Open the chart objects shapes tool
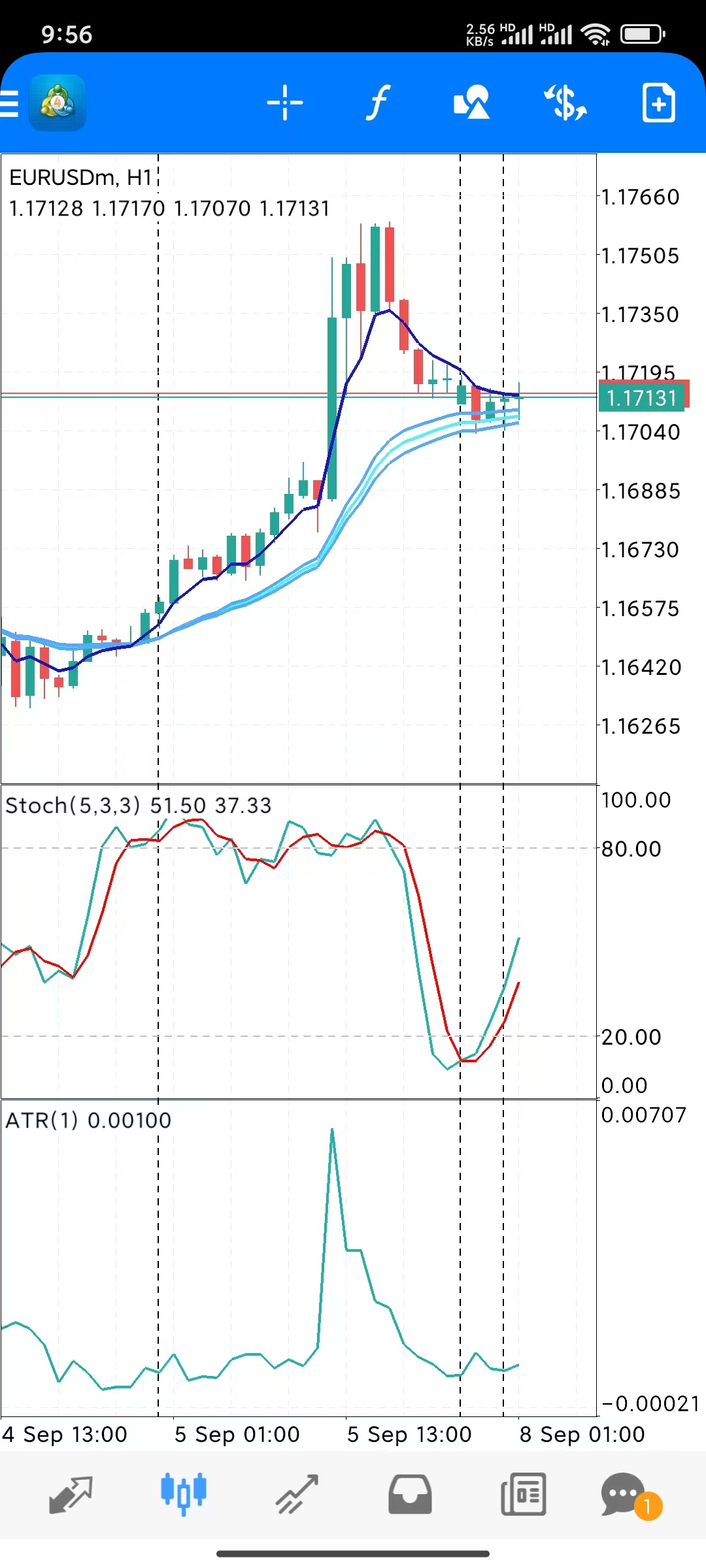The image size is (706, 1568). 471,103
